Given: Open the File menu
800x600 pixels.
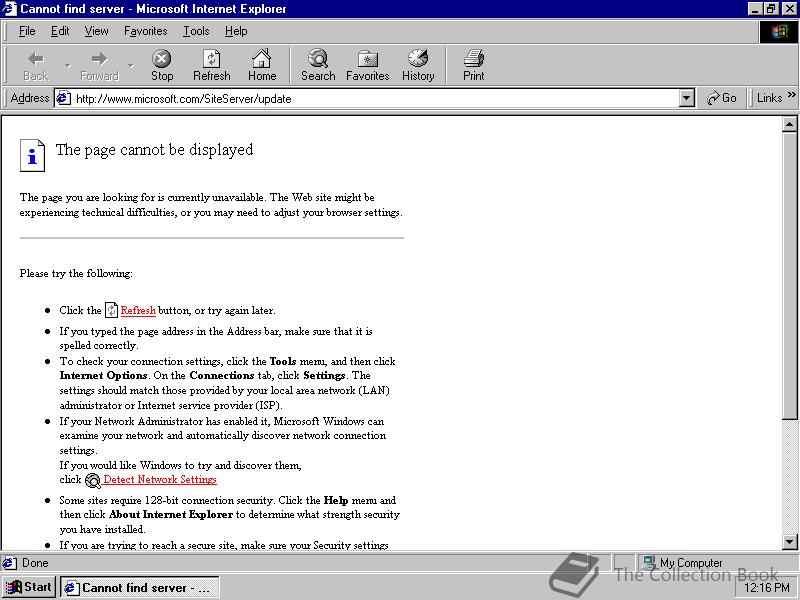Looking at the screenshot, I should (27, 31).
